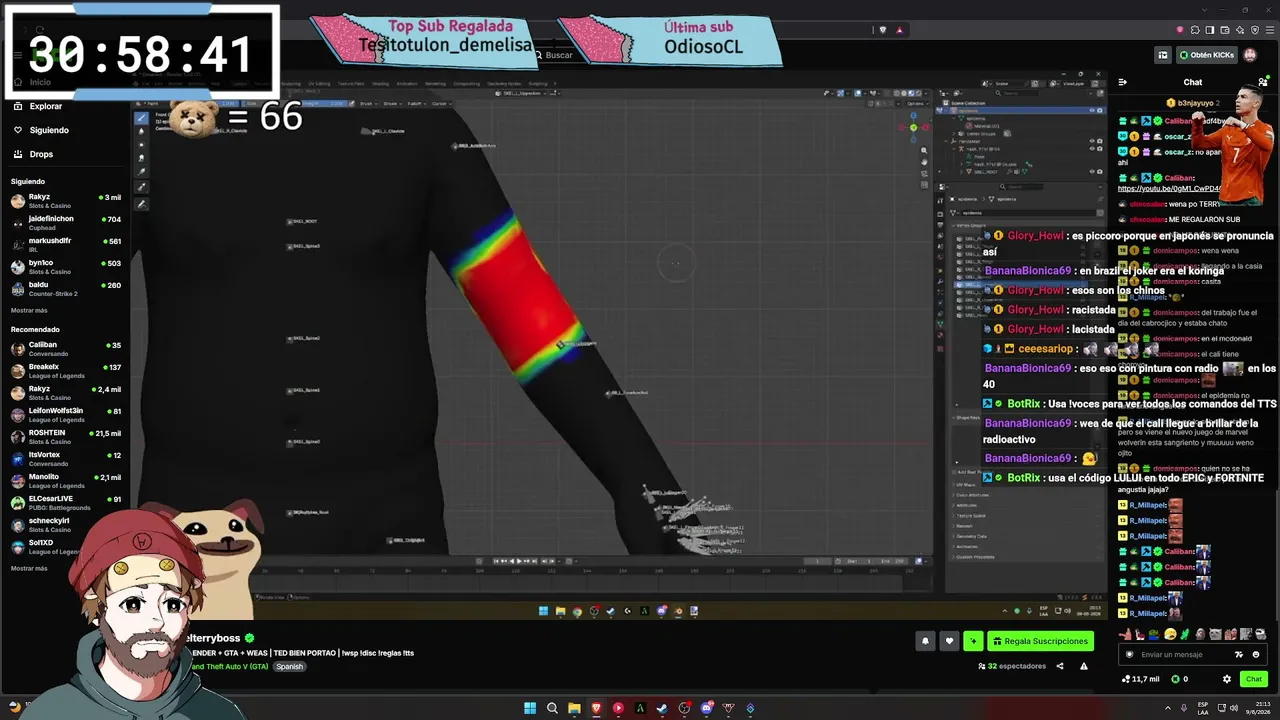Open Caliban's YouTube link in chat
This screenshot has width=1280, height=720.
pyautogui.click(x=1169, y=189)
